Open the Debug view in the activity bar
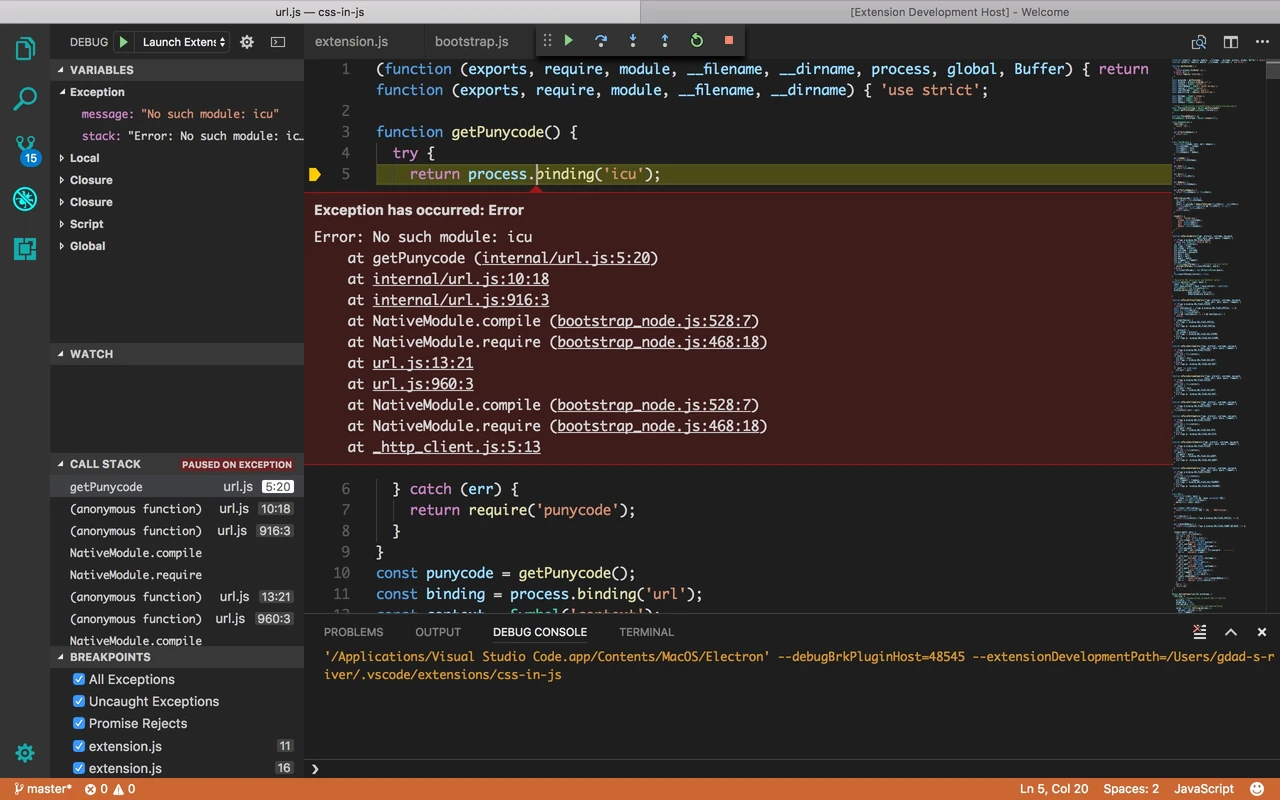Viewport: 1280px width, 800px height. [25, 199]
